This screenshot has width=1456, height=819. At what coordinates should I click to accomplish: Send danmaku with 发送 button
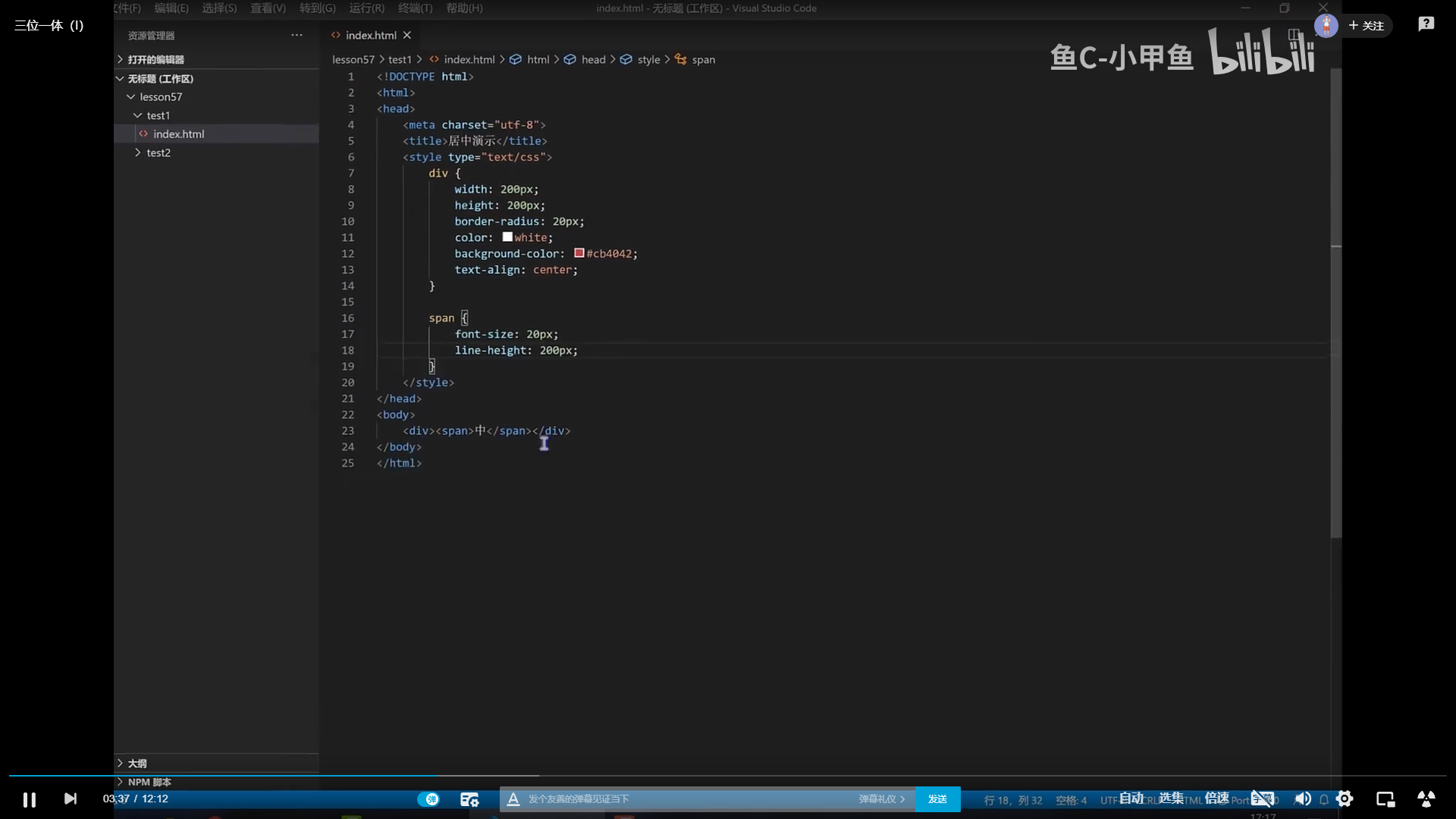pos(937,799)
